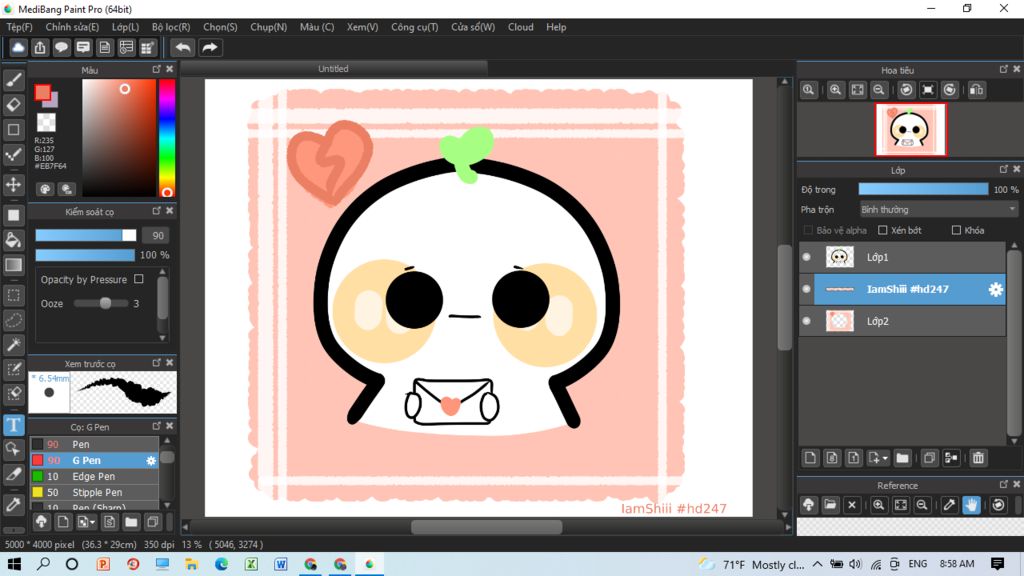The width and height of the screenshot is (1024, 576).
Task: Delete layer with trash icon
Action: pos(978,458)
